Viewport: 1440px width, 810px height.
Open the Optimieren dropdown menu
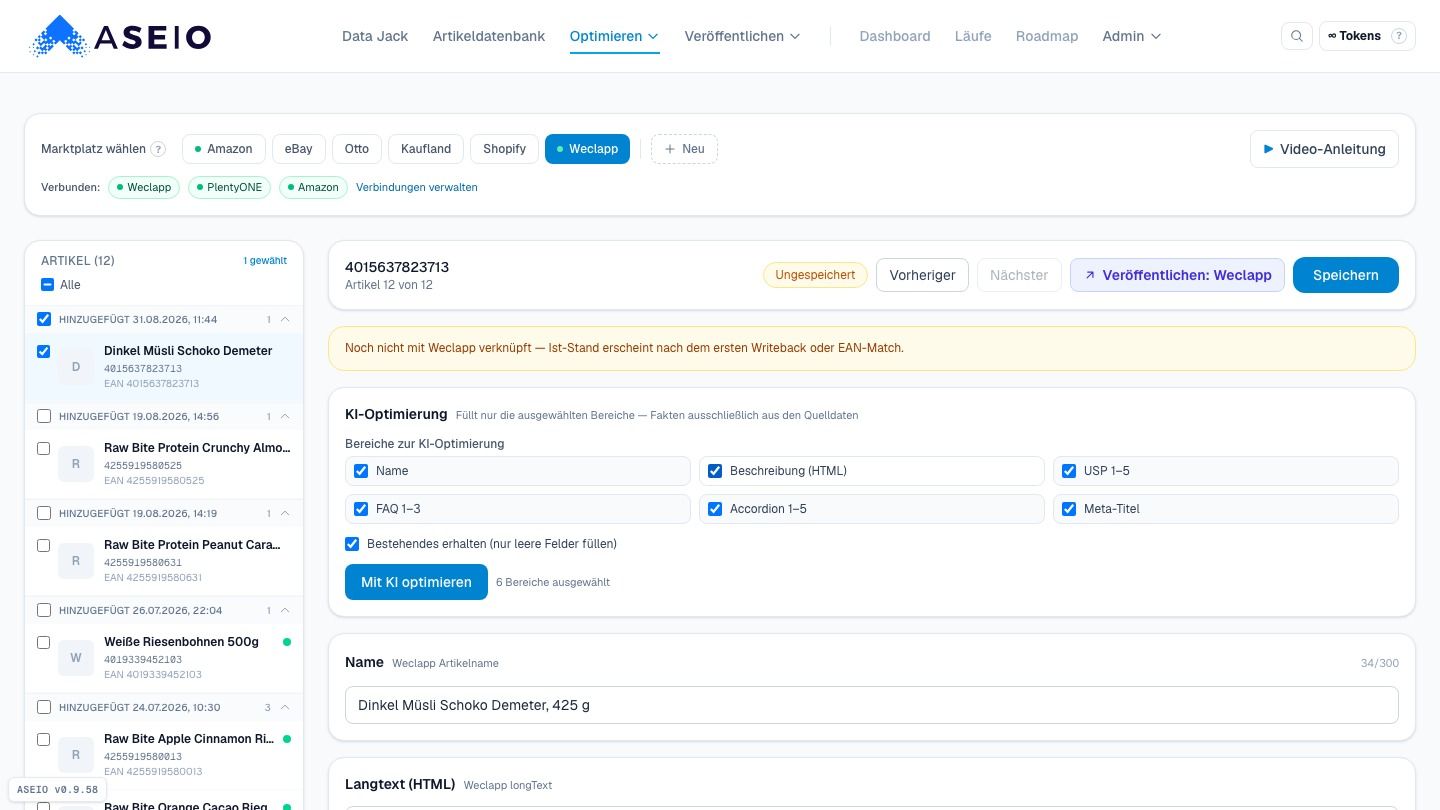click(x=614, y=36)
